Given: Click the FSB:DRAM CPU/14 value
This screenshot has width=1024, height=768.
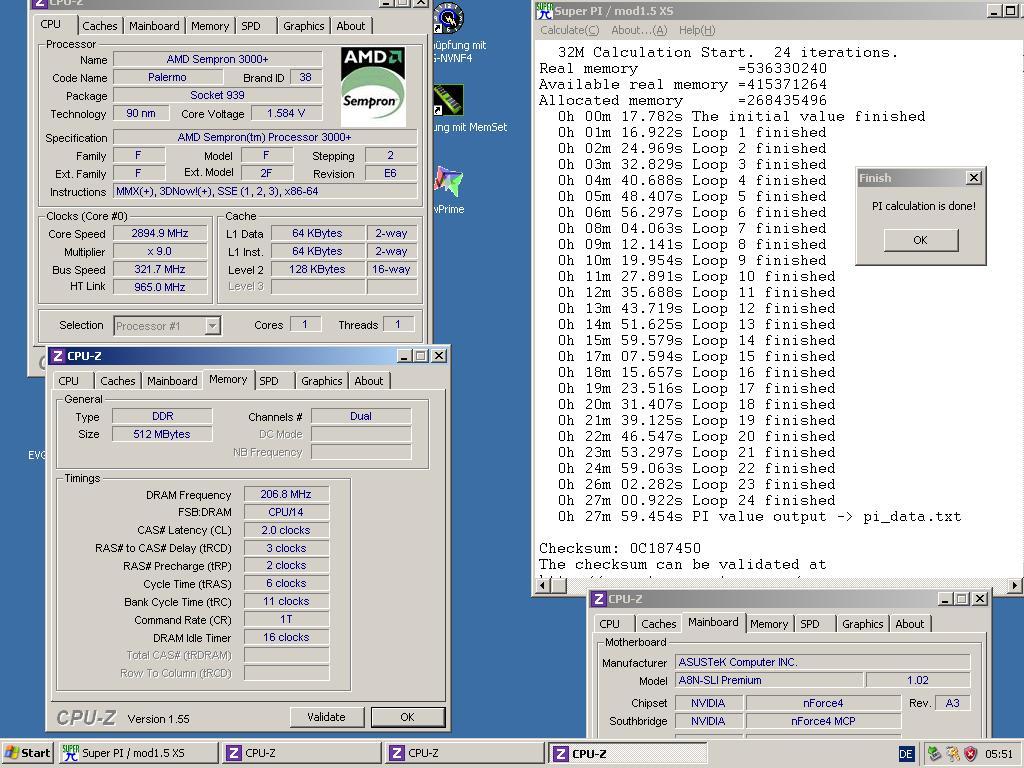Looking at the screenshot, I should 286,512.
